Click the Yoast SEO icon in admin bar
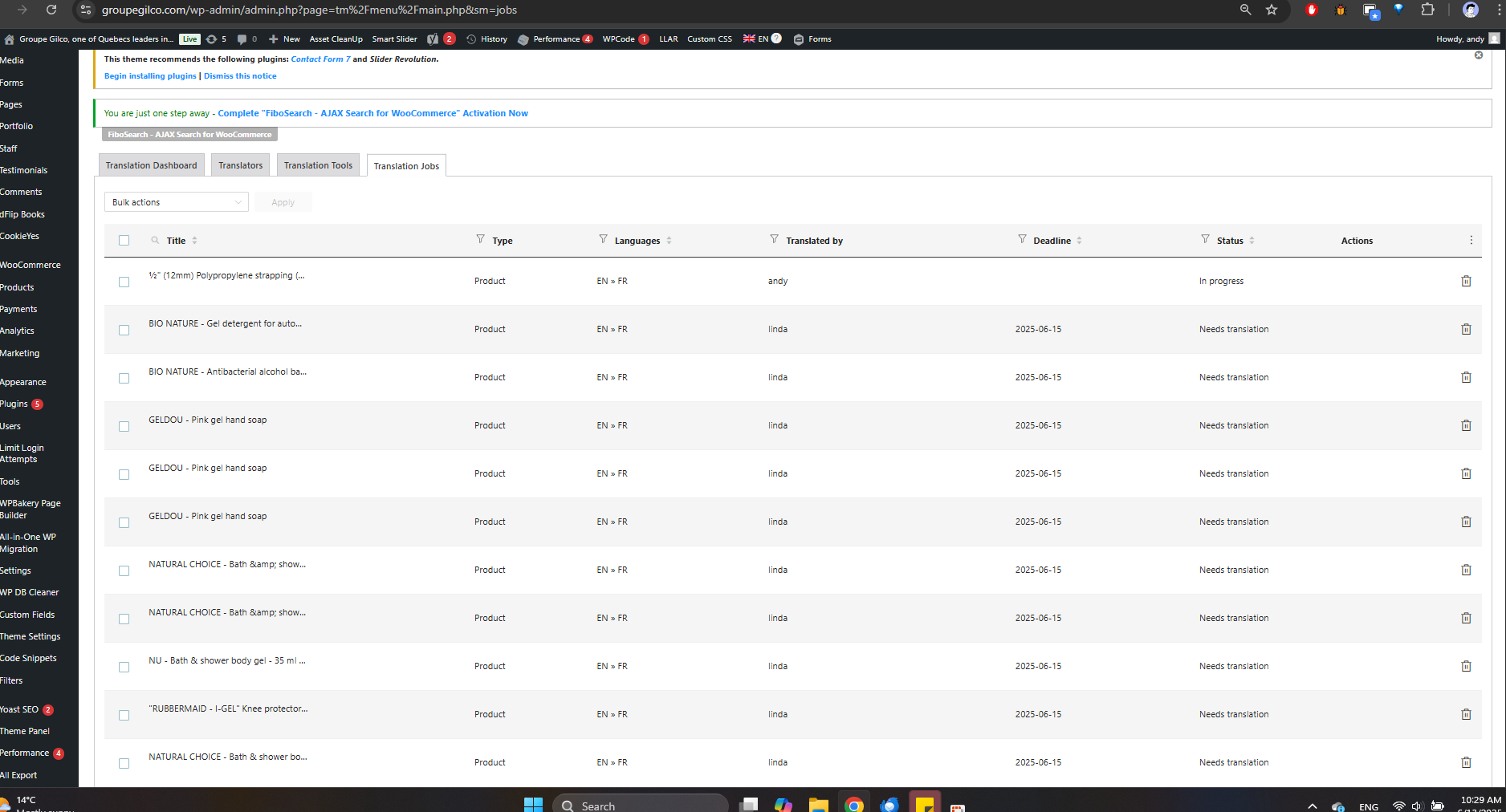1506x812 pixels. pos(433,39)
